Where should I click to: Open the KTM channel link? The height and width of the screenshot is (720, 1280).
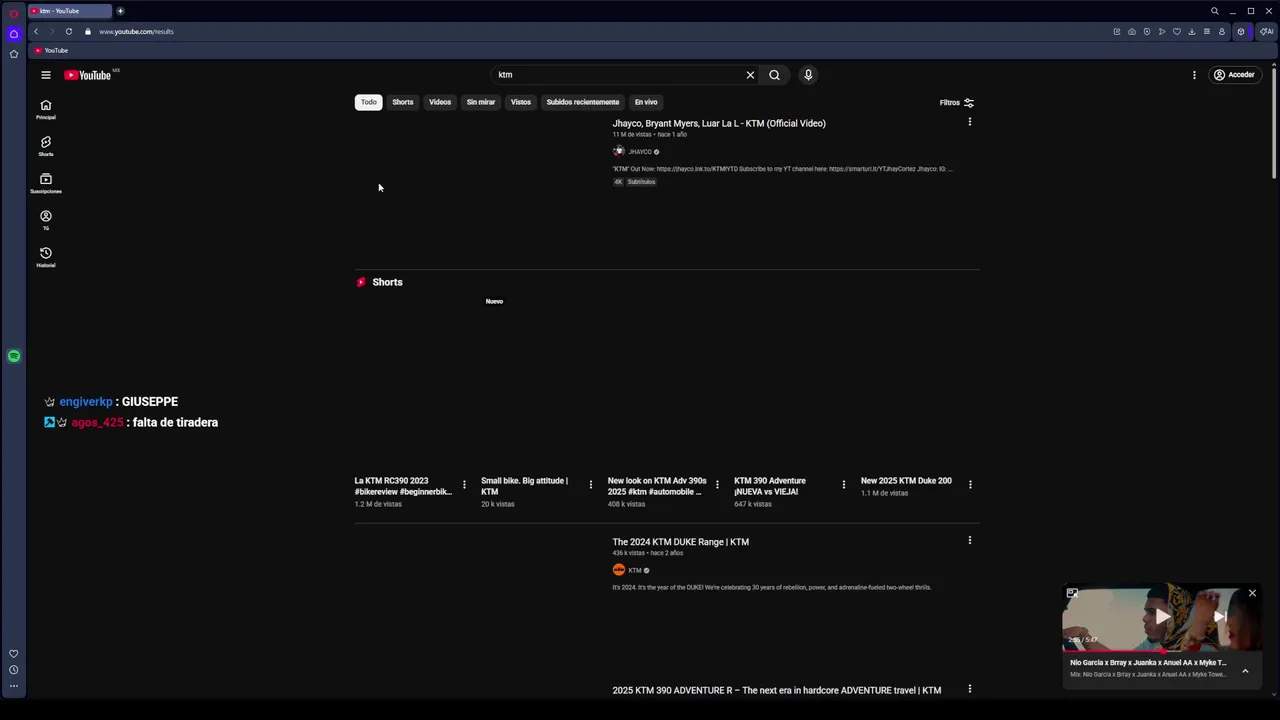coord(635,570)
